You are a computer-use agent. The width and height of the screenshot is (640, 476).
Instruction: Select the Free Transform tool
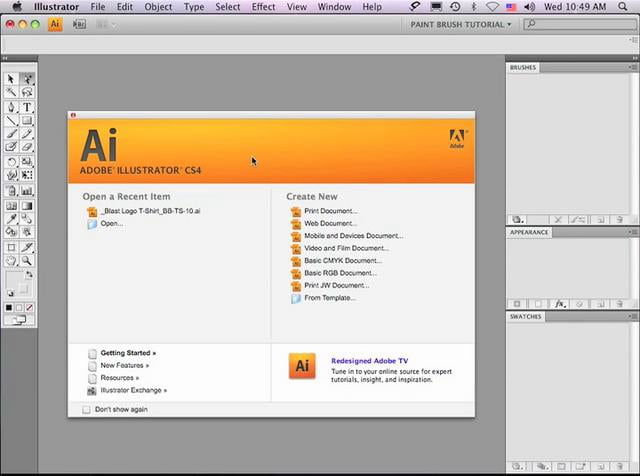tap(27, 175)
